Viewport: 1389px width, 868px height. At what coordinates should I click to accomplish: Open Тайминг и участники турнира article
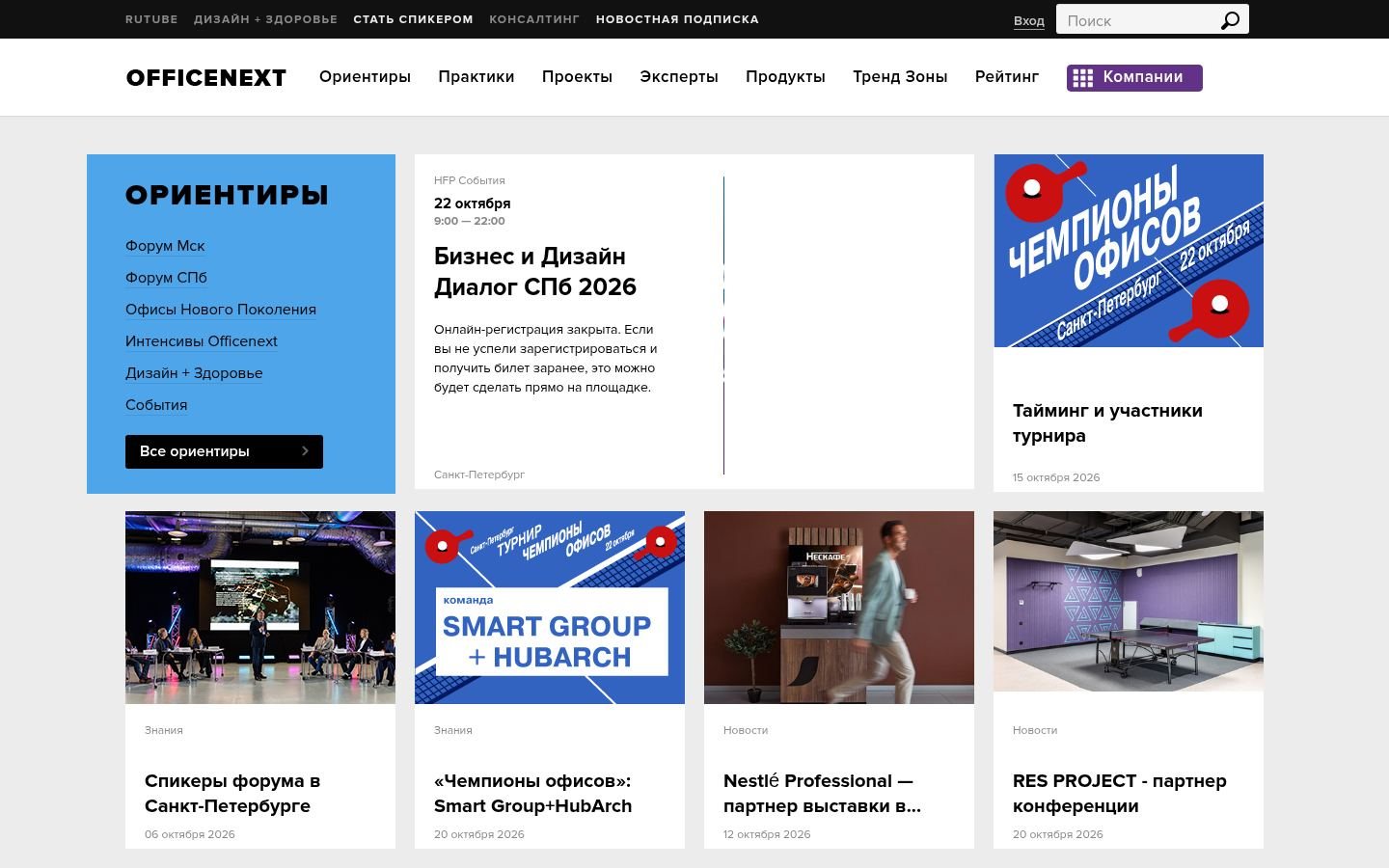(x=1107, y=423)
